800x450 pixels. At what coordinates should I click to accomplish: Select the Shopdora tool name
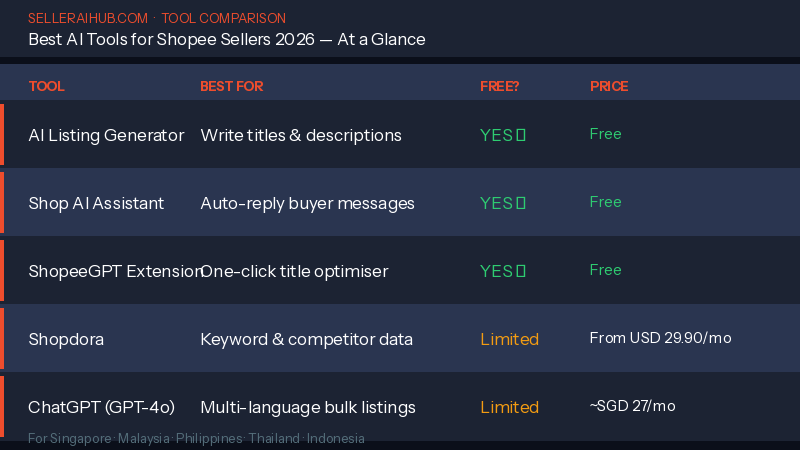click(x=66, y=339)
